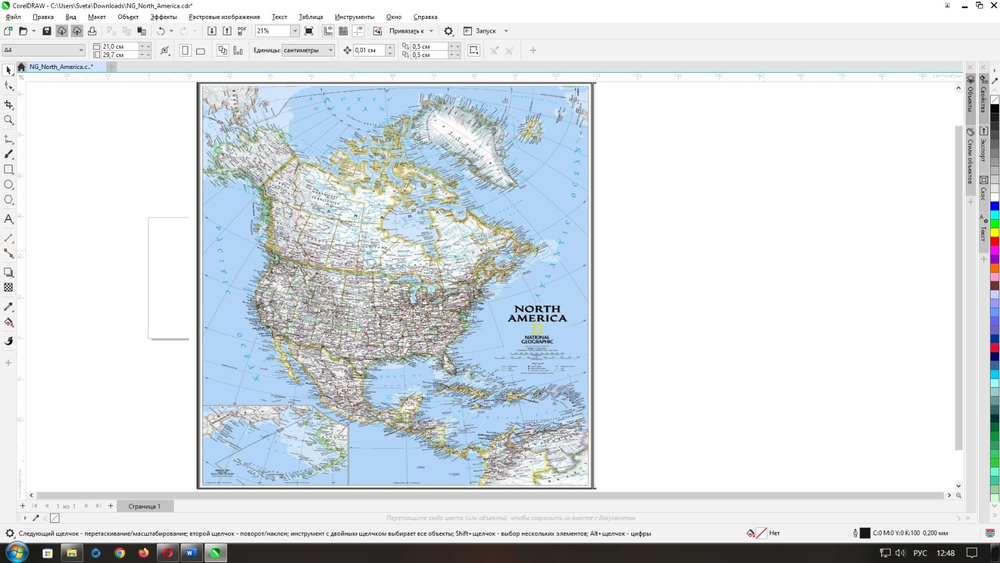Select the blue palette swatch

pyautogui.click(x=994, y=206)
